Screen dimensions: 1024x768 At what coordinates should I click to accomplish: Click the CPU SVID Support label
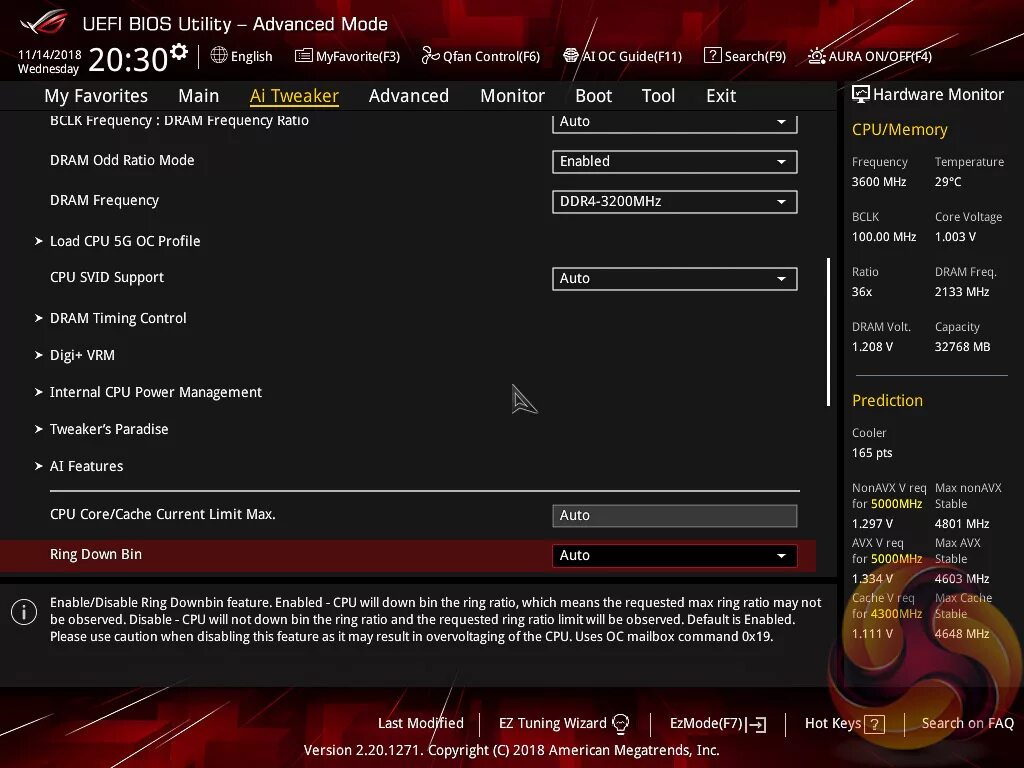(x=107, y=278)
